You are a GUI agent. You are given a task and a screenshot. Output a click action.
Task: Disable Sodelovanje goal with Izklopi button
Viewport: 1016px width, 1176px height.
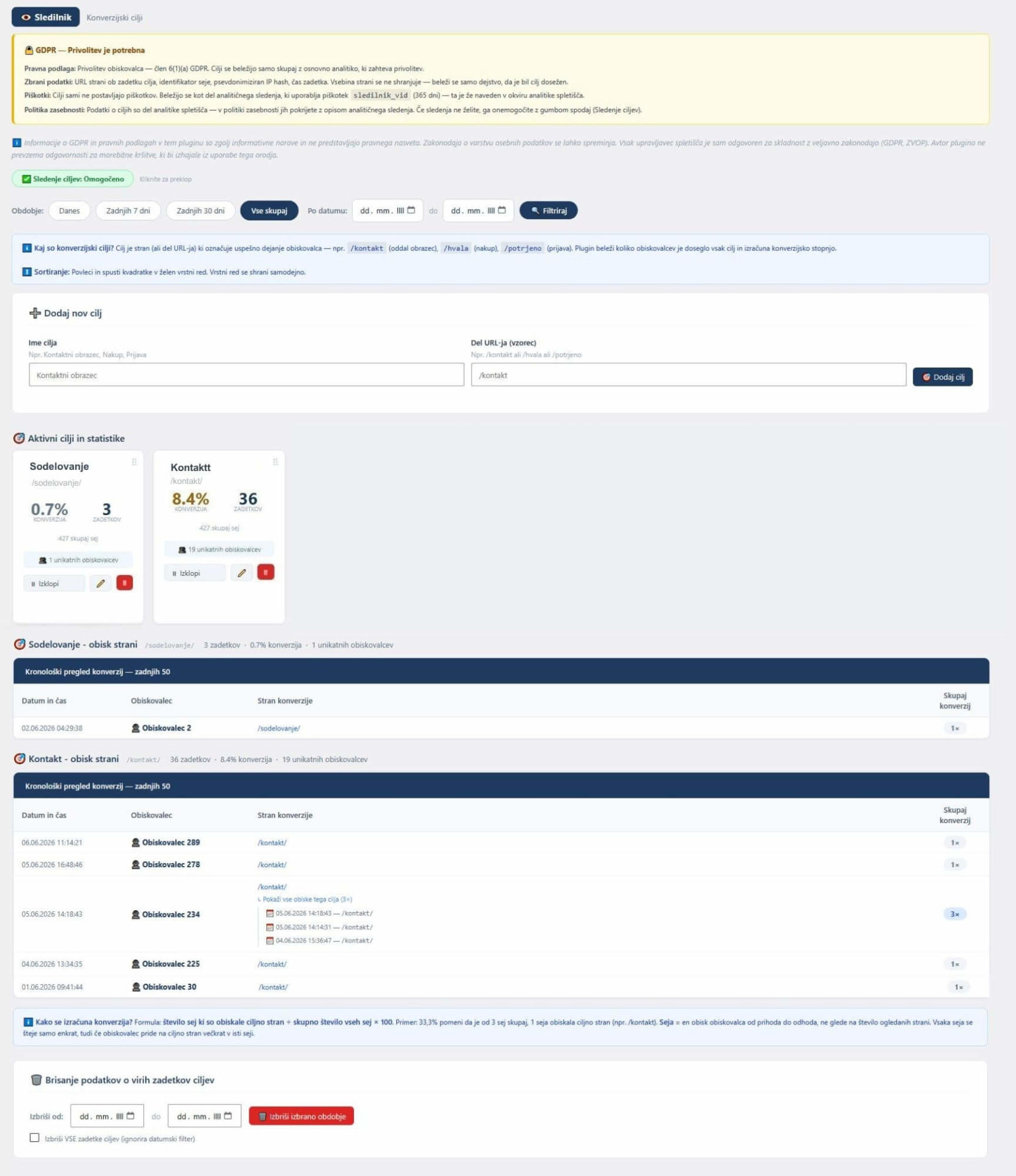click(54, 584)
